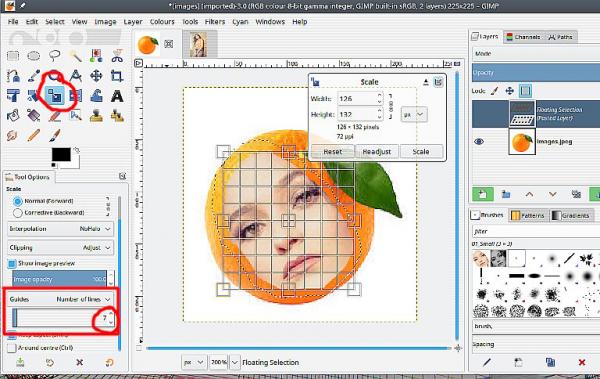600x379 pixels.
Task: Open the Filters menu
Action: [x=215, y=22]
